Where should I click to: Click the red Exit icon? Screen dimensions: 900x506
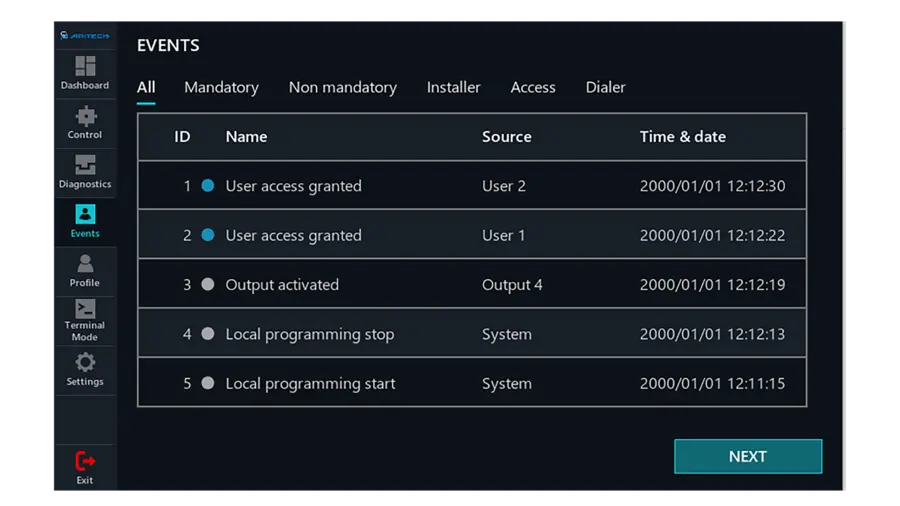coord(85,462)
